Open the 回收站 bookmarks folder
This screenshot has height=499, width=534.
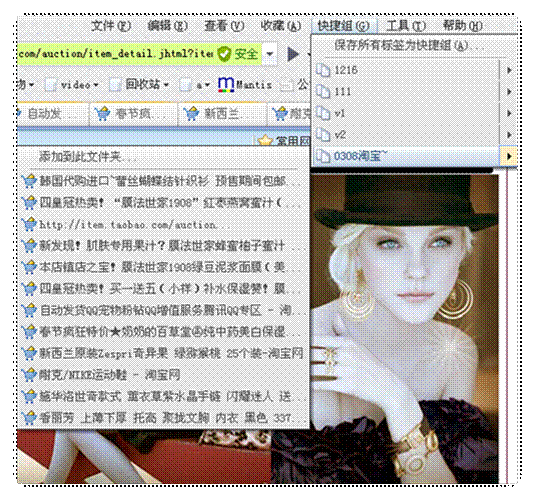pyautogui.click(x=139, y=85)
